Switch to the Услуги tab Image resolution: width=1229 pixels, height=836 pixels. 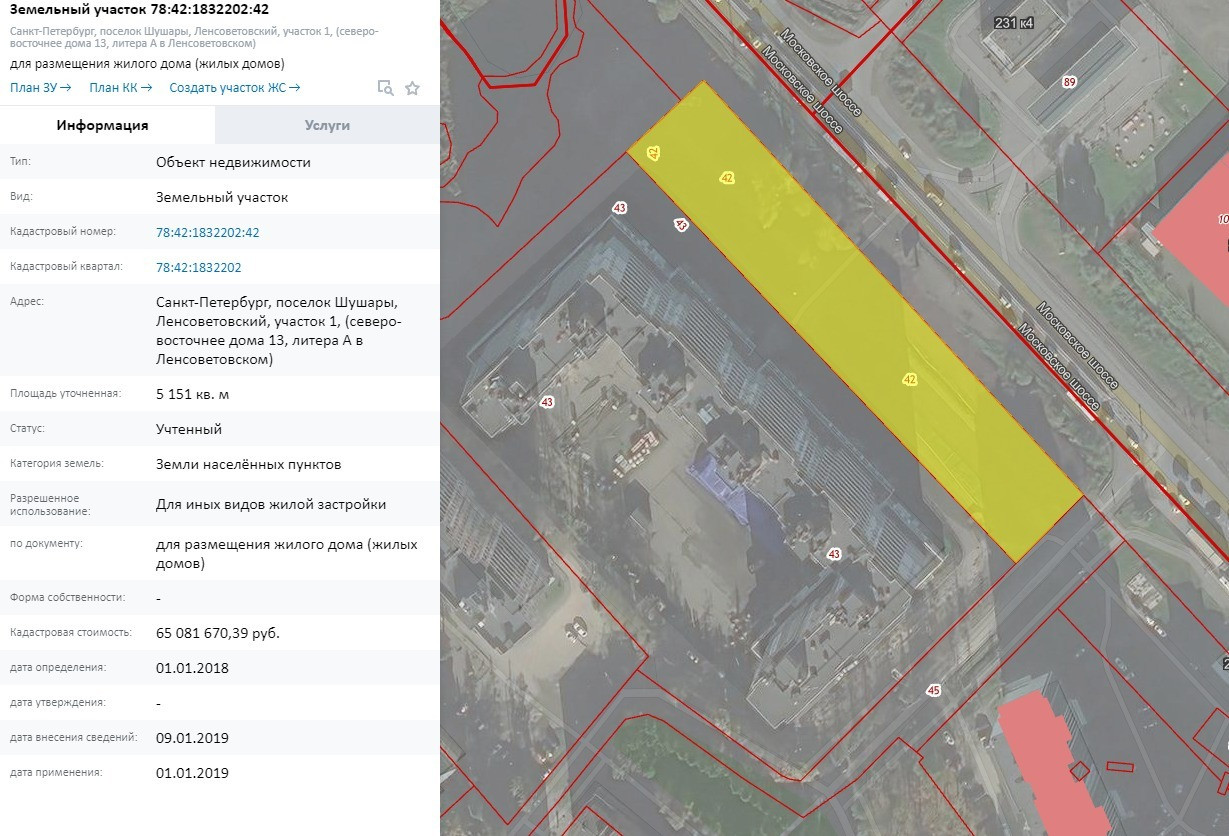pyautogui.click(x=327, y=125)
